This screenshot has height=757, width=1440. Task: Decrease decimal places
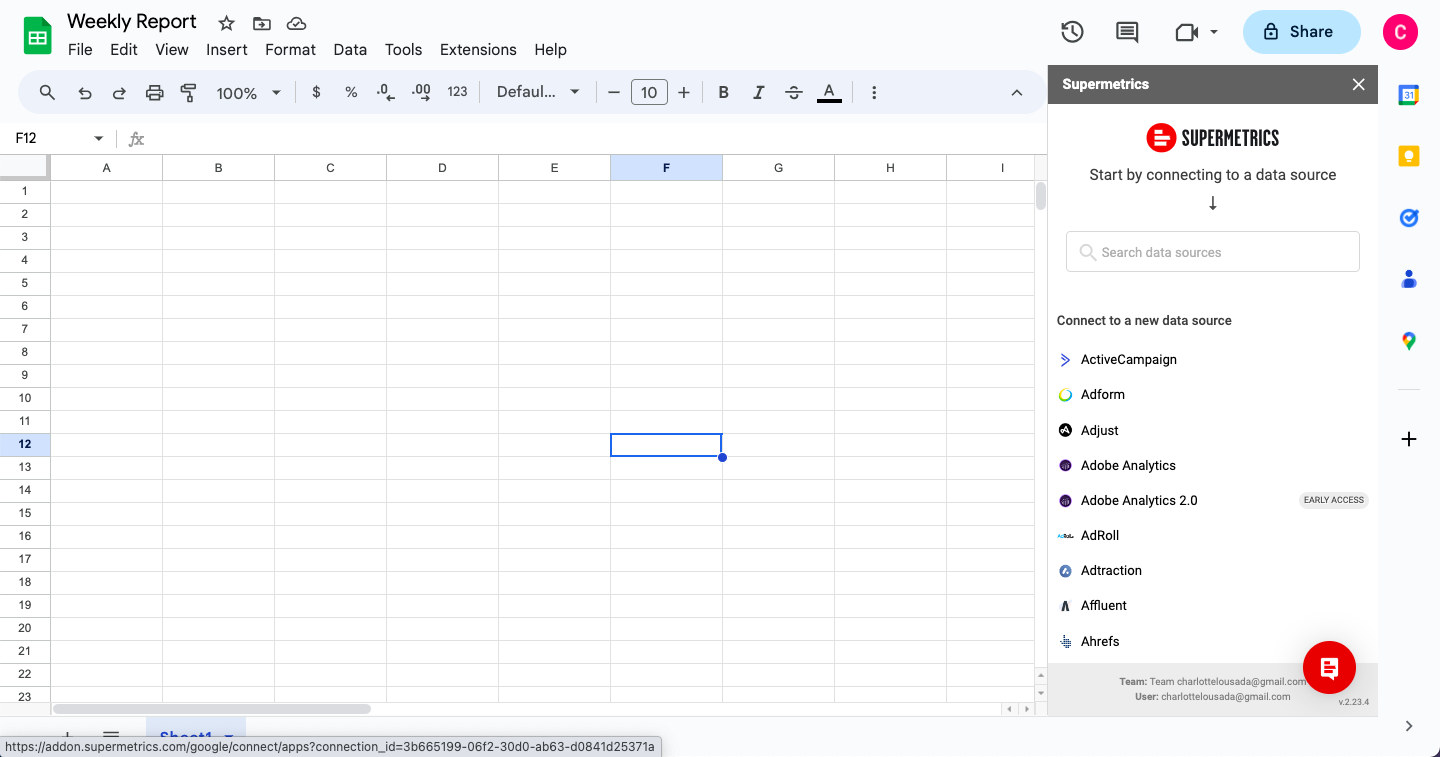(385, 92)
